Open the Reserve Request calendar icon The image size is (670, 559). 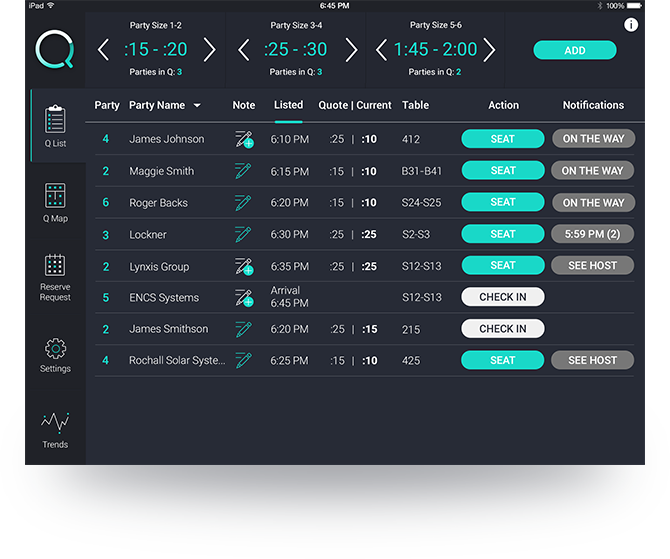pyautogui.click(x=55, y=266)
